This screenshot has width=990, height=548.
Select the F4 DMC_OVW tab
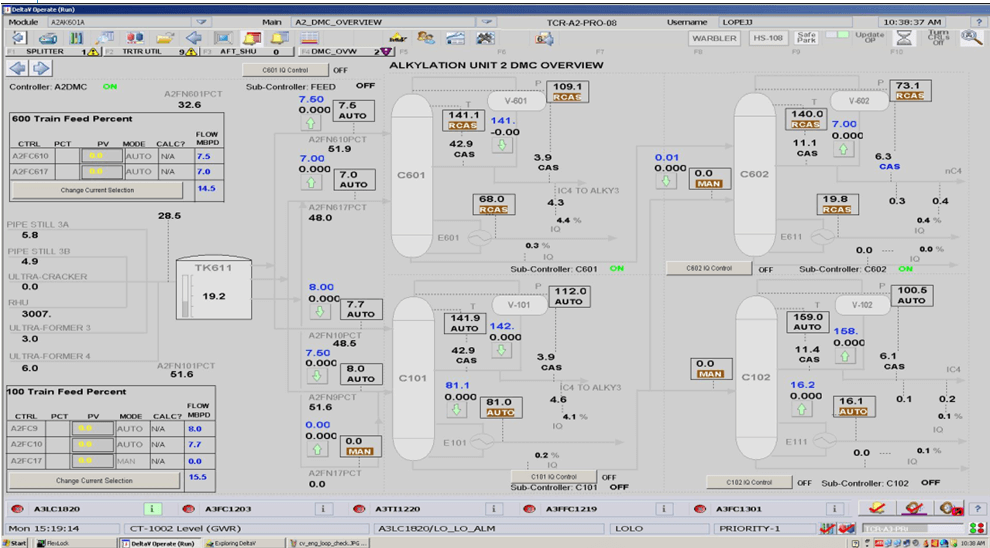[x=347, y=52]
